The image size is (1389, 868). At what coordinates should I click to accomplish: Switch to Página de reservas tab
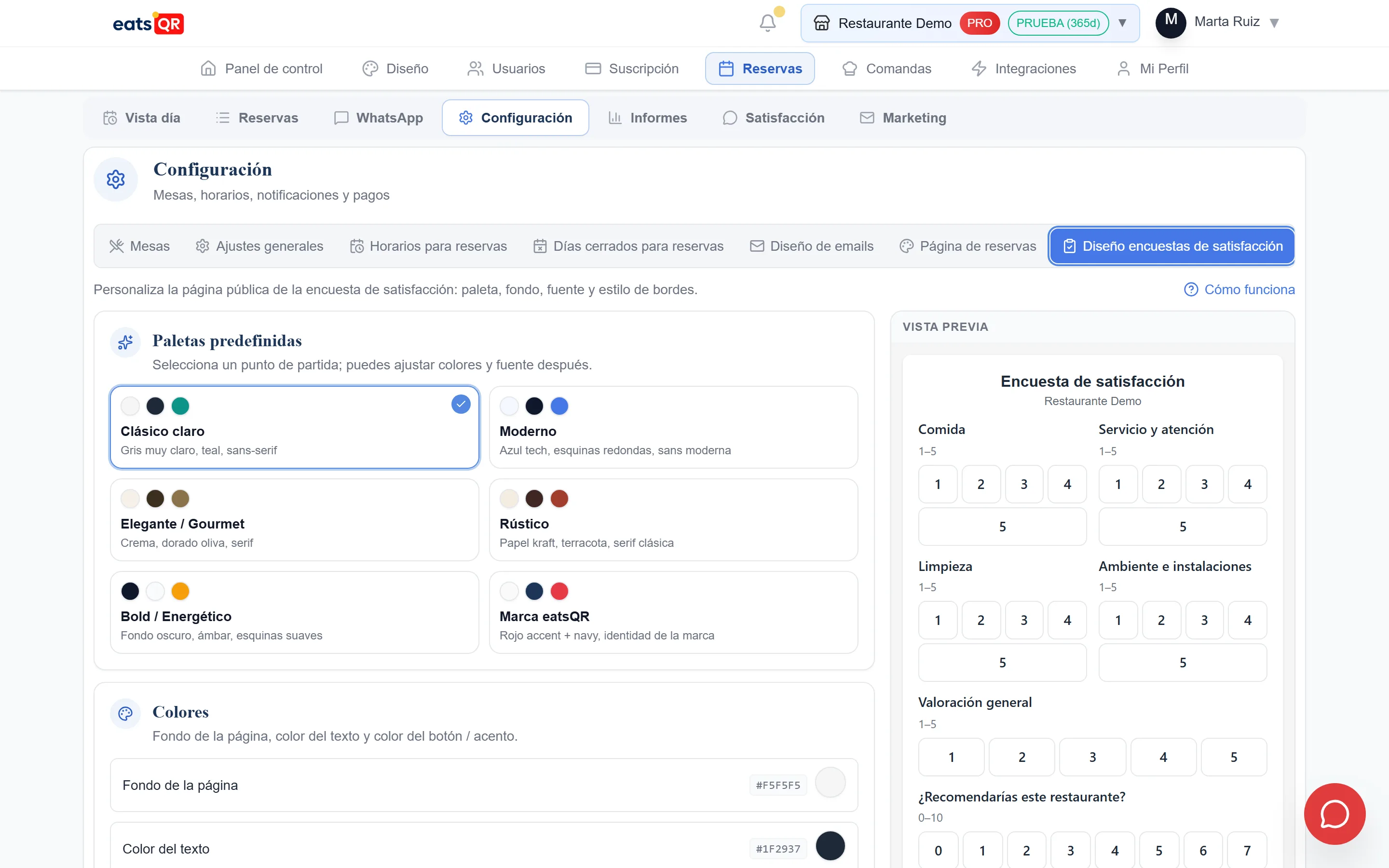point(967,246)
